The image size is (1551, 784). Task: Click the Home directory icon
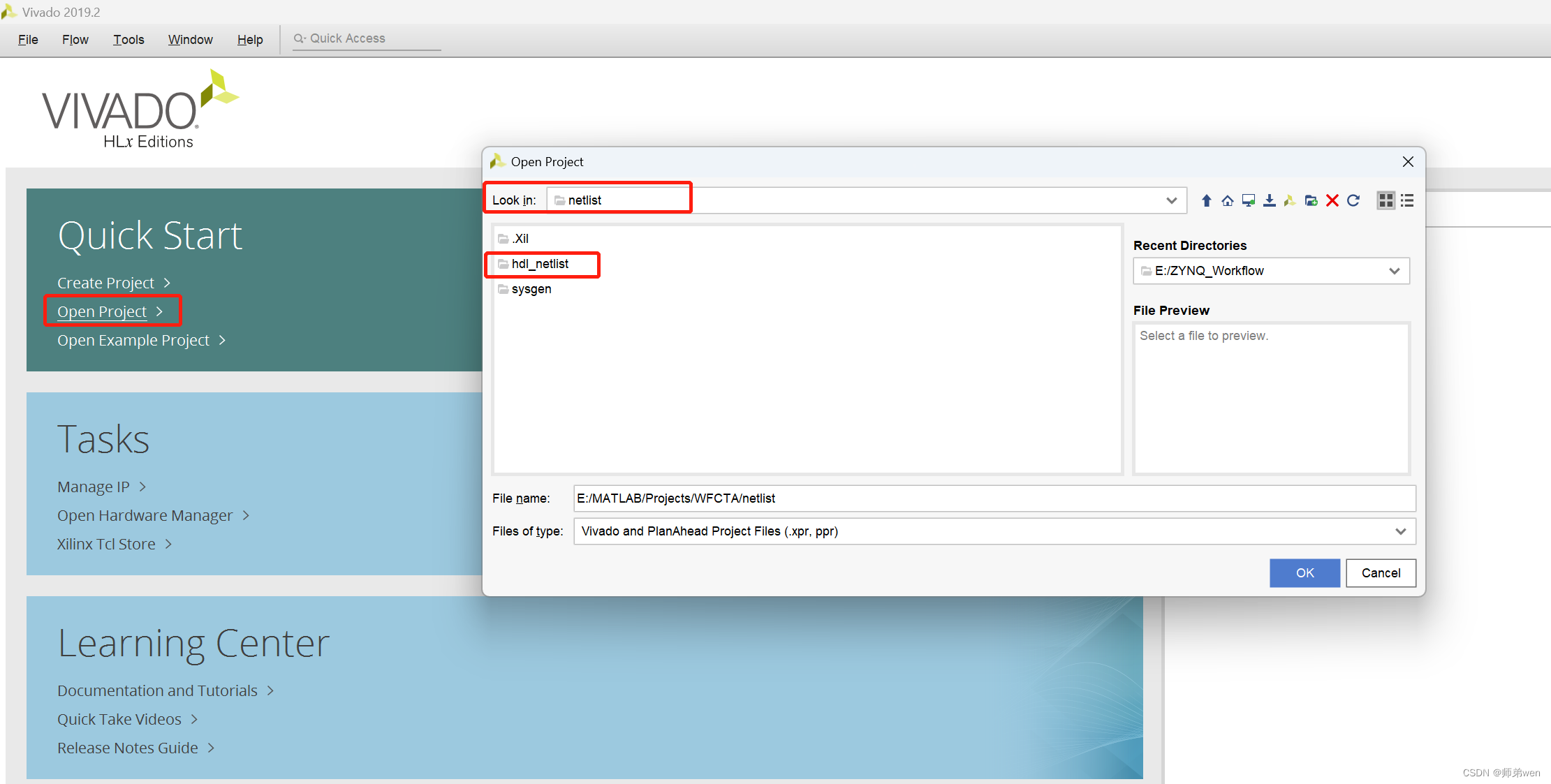tap(1227, 201)
